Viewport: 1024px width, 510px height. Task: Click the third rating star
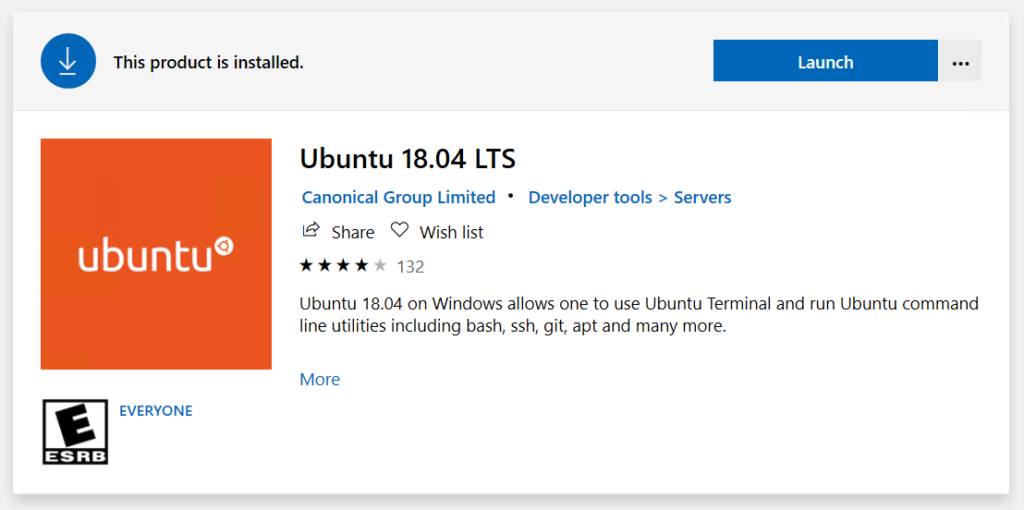pos(343,265)
